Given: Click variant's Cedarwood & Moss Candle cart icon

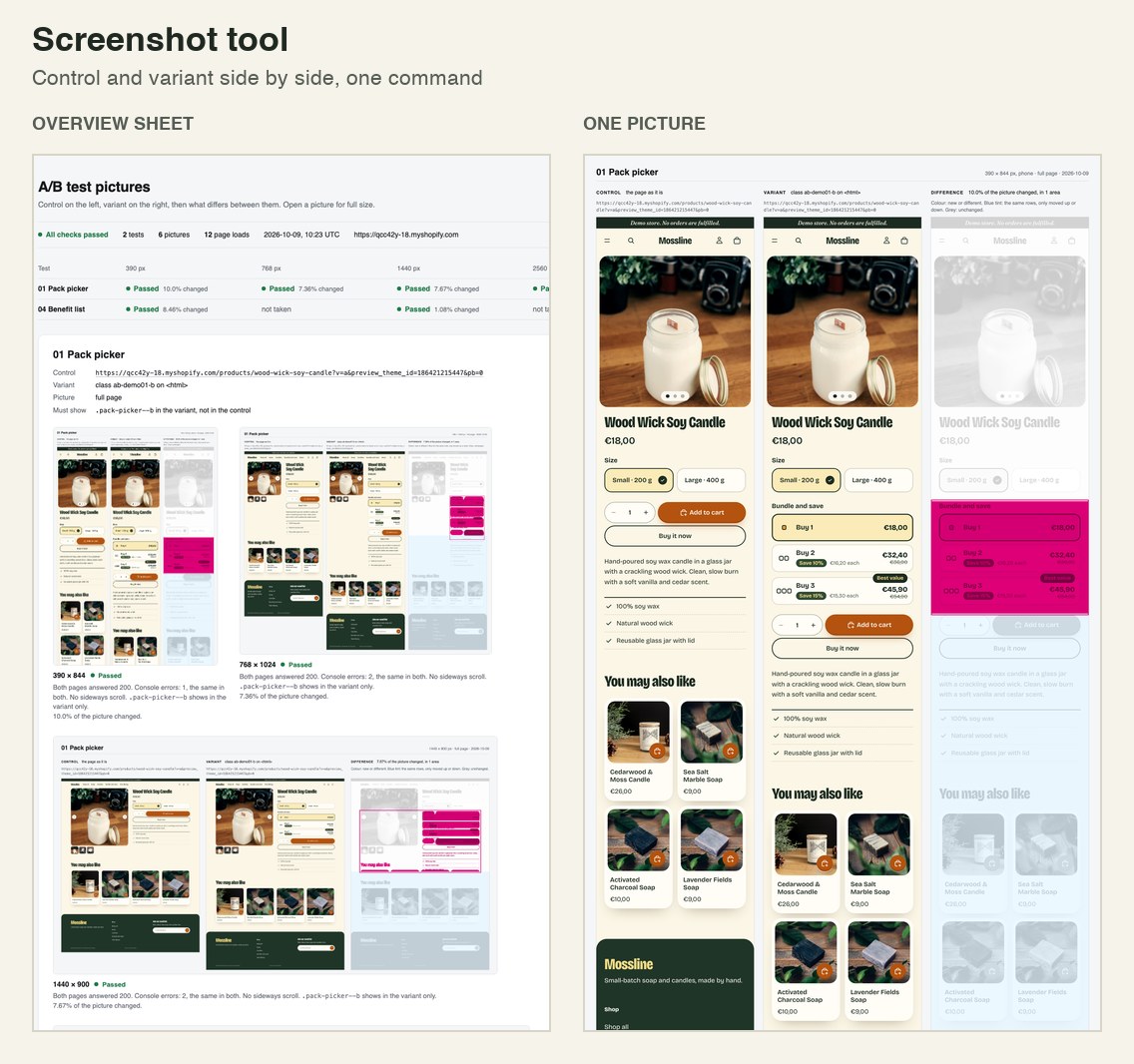Looking at the screenshot, I should (x=825, y=863).
